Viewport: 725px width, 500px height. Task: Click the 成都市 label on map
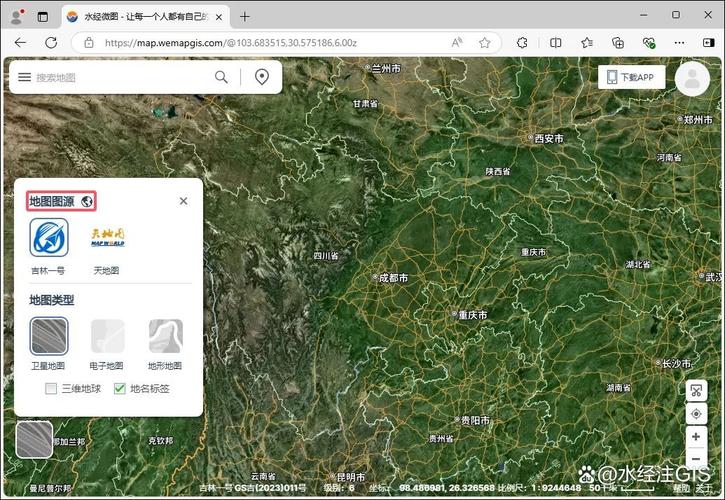click(393, 278)
